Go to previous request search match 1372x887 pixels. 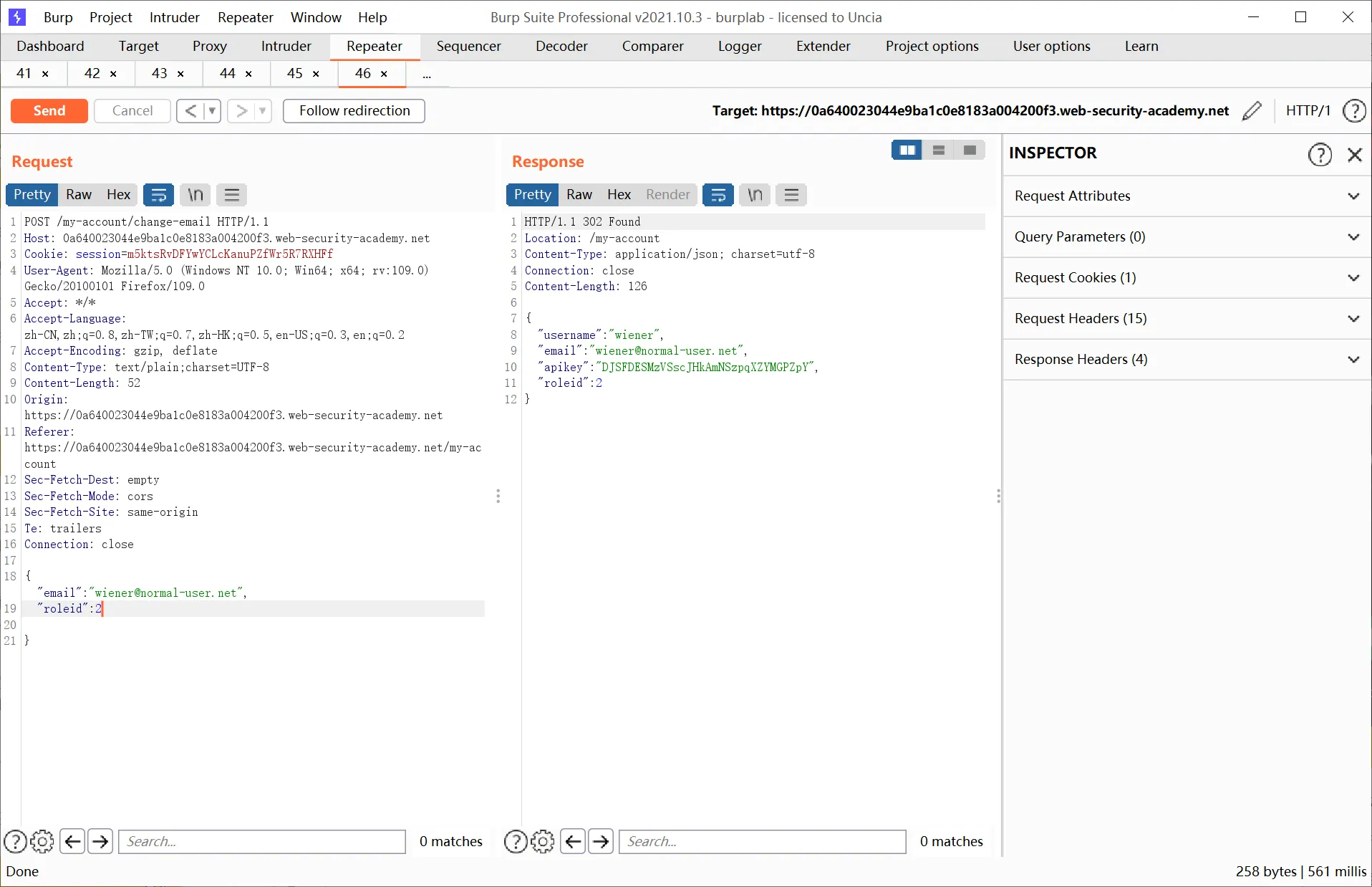(x=72, y=841)
